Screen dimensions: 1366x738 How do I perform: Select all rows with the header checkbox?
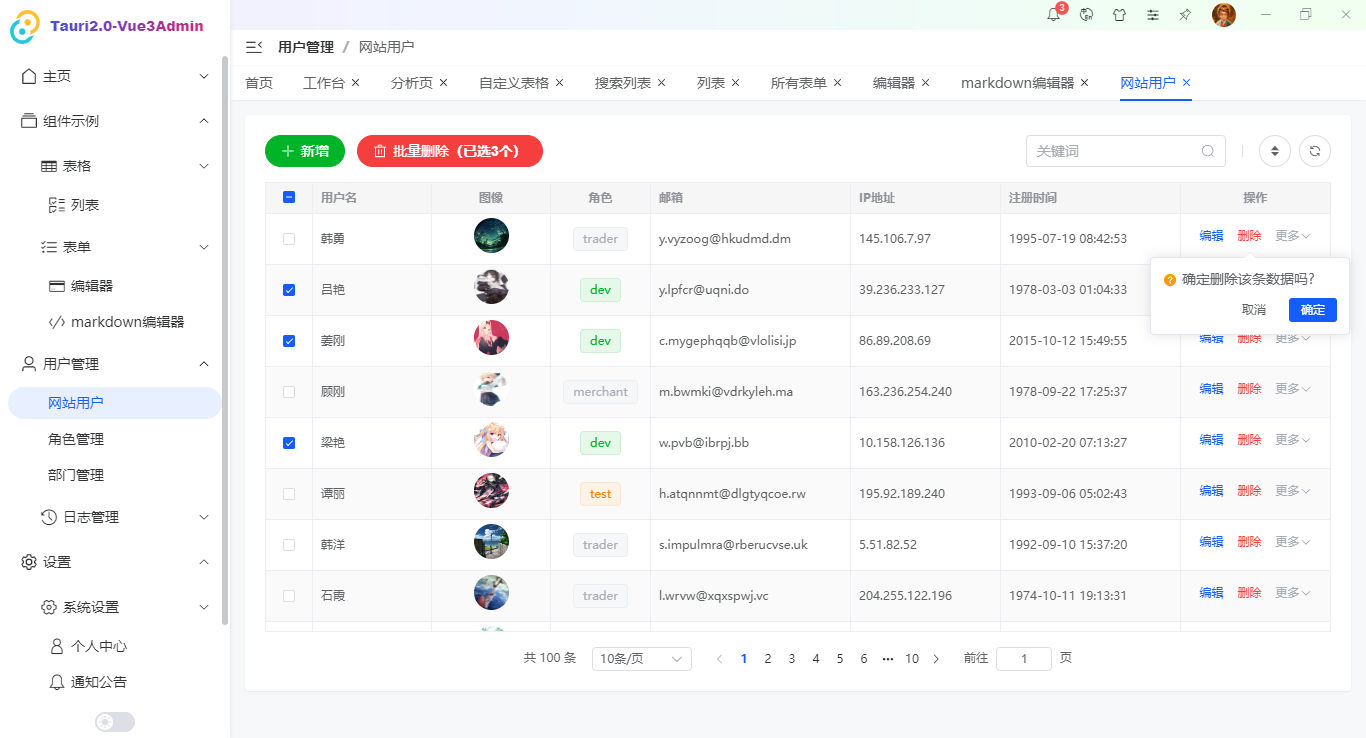tap(289, 197)
